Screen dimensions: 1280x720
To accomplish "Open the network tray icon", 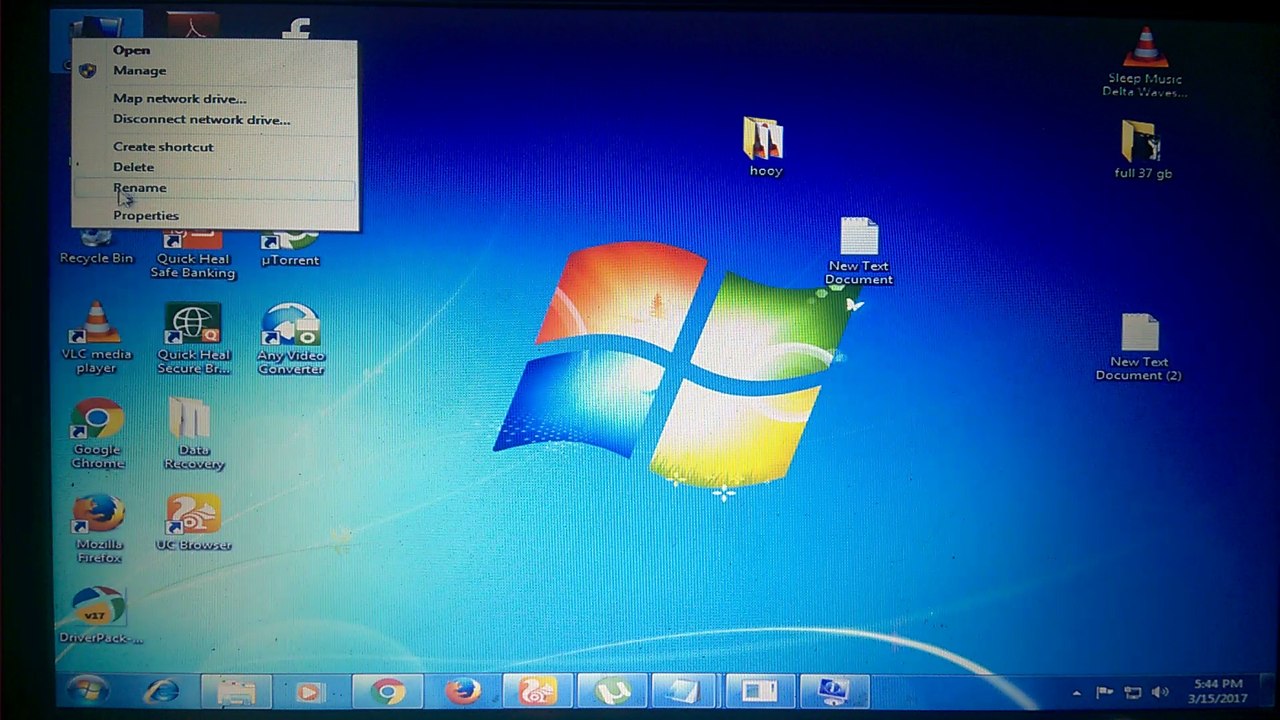I will 1133,692.
